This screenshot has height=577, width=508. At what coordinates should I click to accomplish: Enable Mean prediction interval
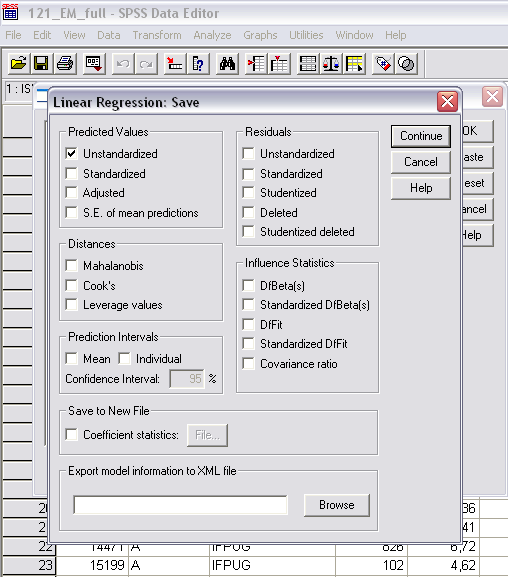[71, 358]
